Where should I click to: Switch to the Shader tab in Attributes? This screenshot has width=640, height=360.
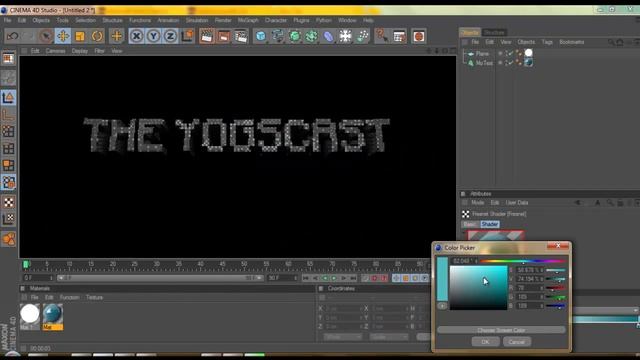[x=489, y=224]
